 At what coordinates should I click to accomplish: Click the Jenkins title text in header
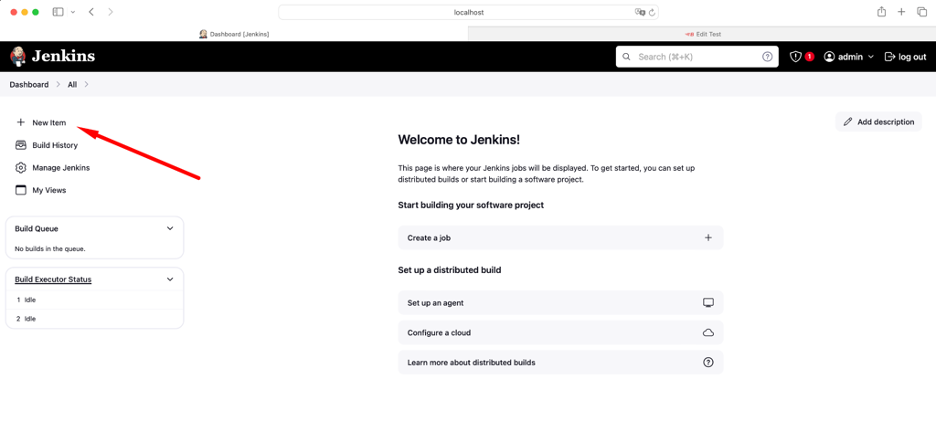tap(63, 57)
